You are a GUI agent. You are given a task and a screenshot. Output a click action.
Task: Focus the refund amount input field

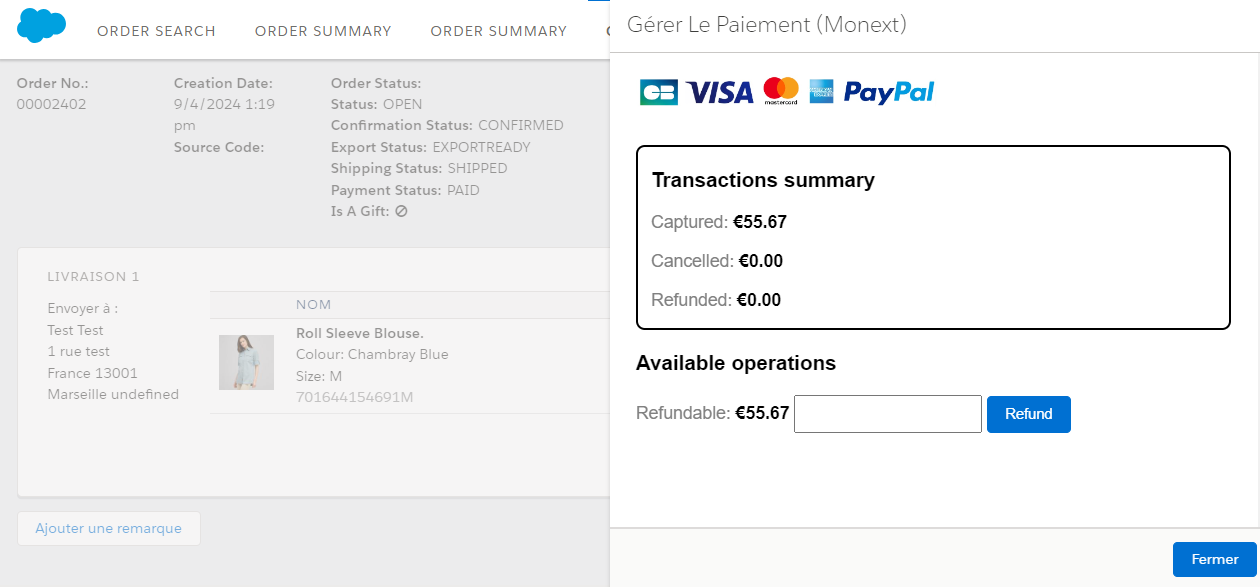pyautogui.click(x=888, y=414)
